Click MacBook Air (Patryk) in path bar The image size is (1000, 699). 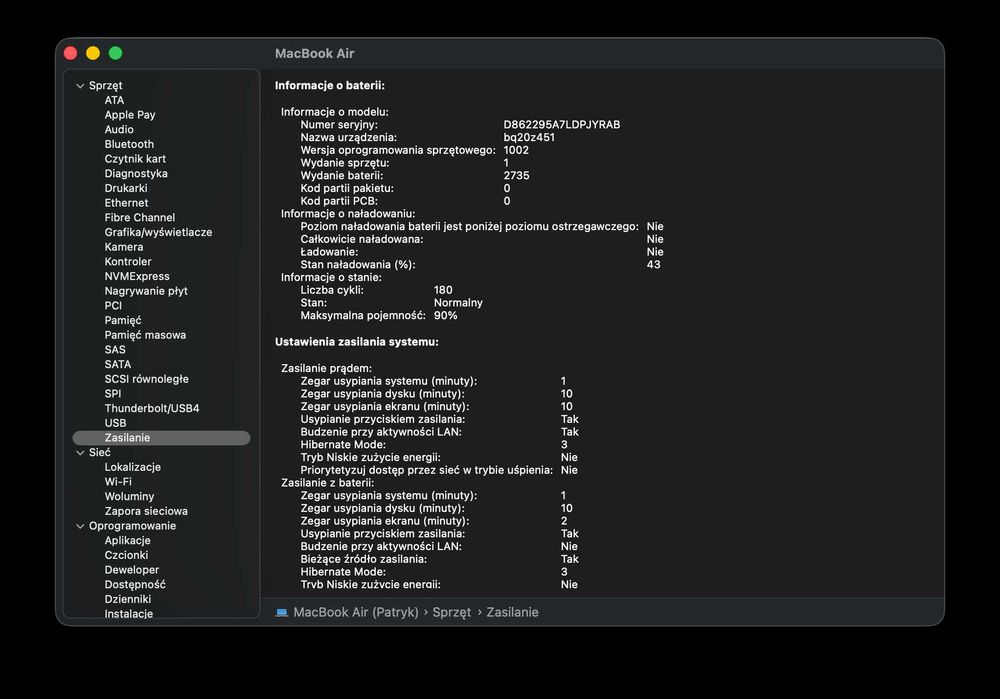(356, 612)
